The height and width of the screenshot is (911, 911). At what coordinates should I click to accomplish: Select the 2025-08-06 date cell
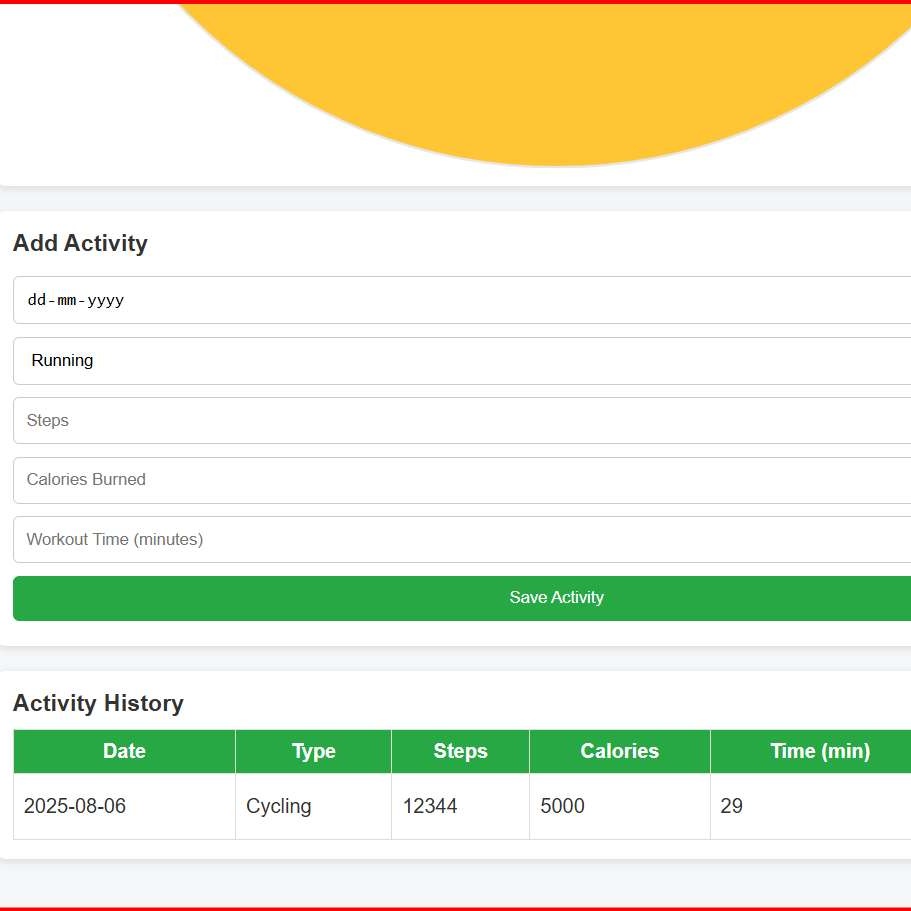click(x=75, y=806)
